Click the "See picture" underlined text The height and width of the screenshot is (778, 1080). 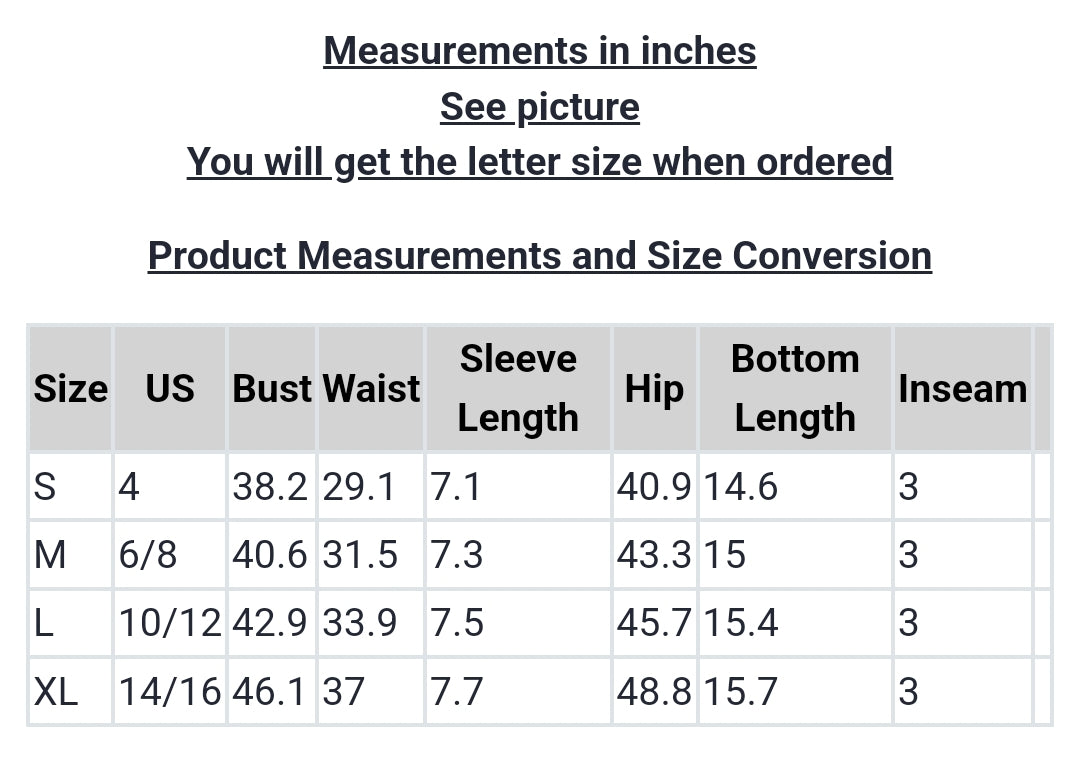point(540,106)
